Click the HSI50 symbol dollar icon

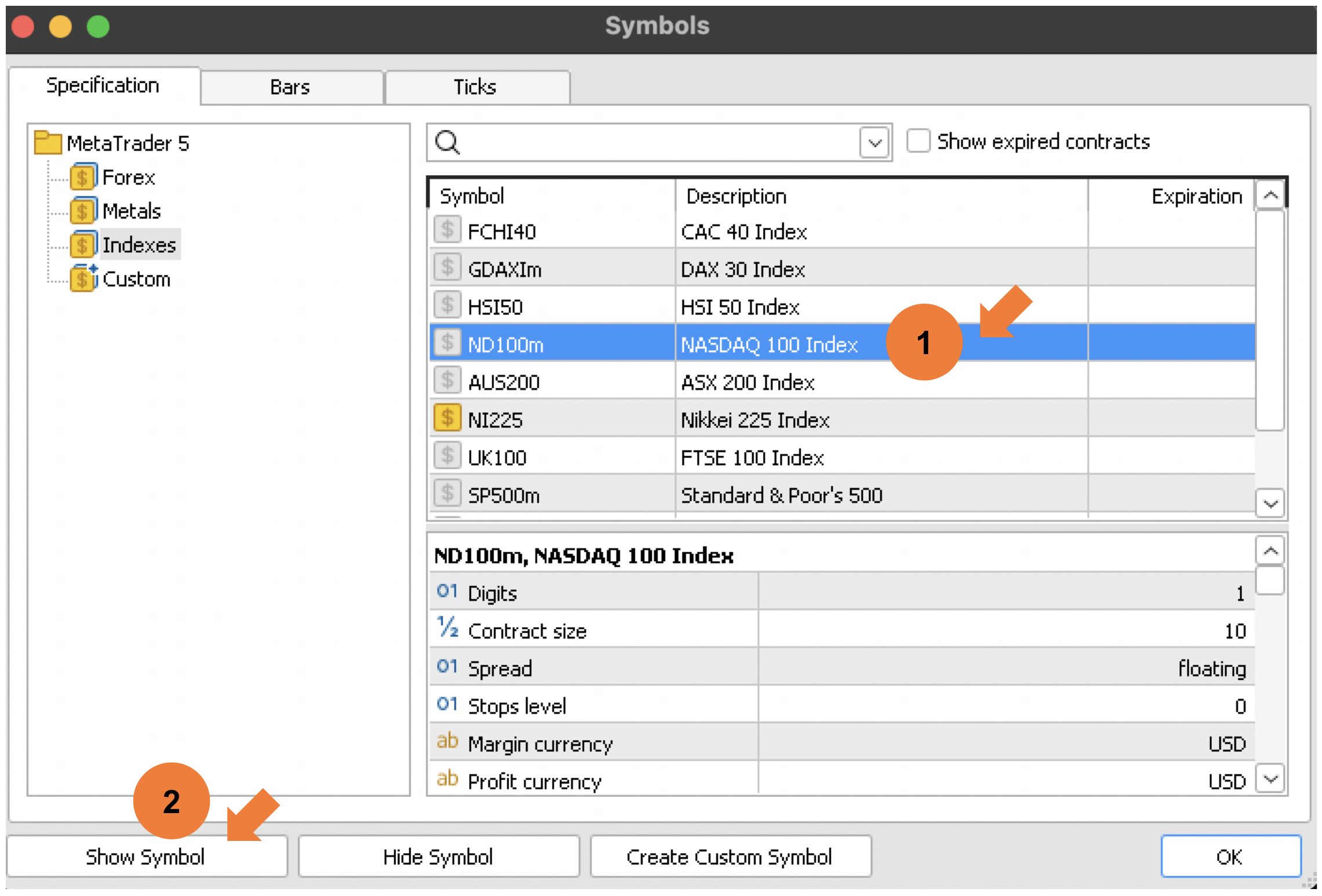(447, 305)
